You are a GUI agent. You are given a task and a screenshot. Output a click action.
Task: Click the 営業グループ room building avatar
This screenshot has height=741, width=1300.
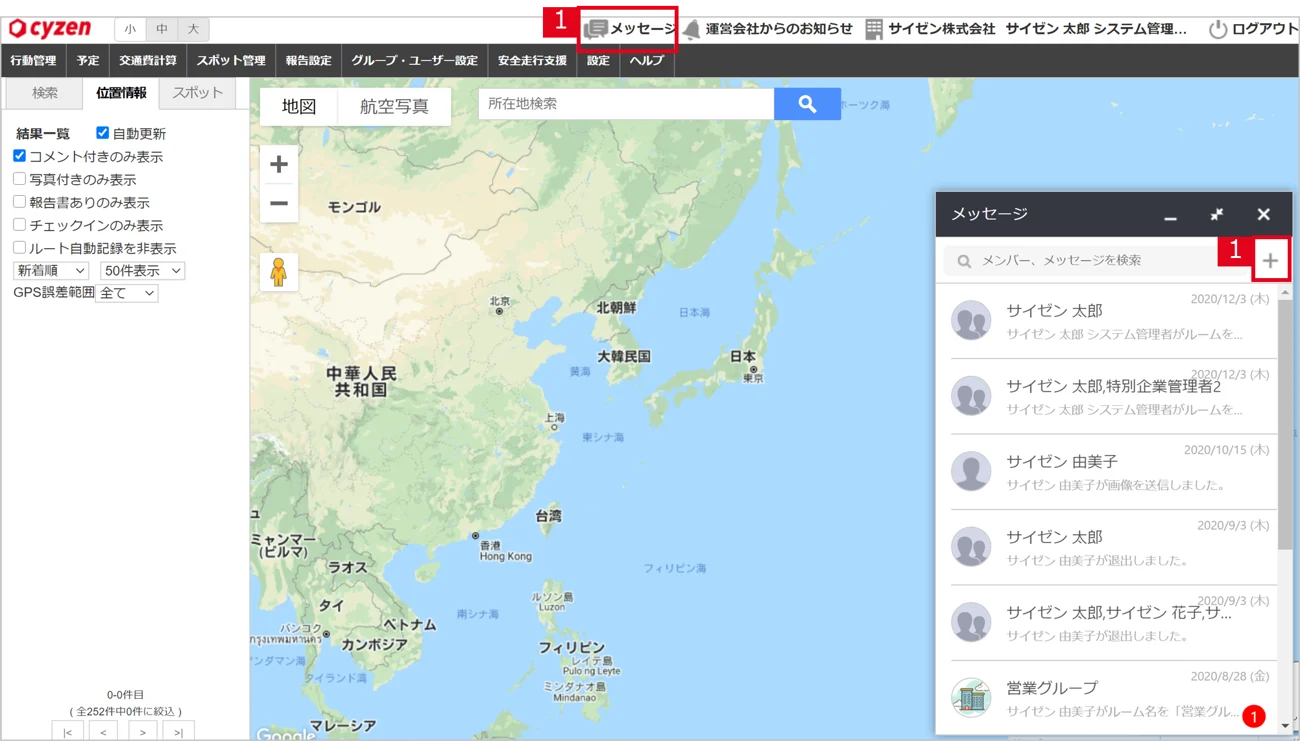tap(970, 697)
